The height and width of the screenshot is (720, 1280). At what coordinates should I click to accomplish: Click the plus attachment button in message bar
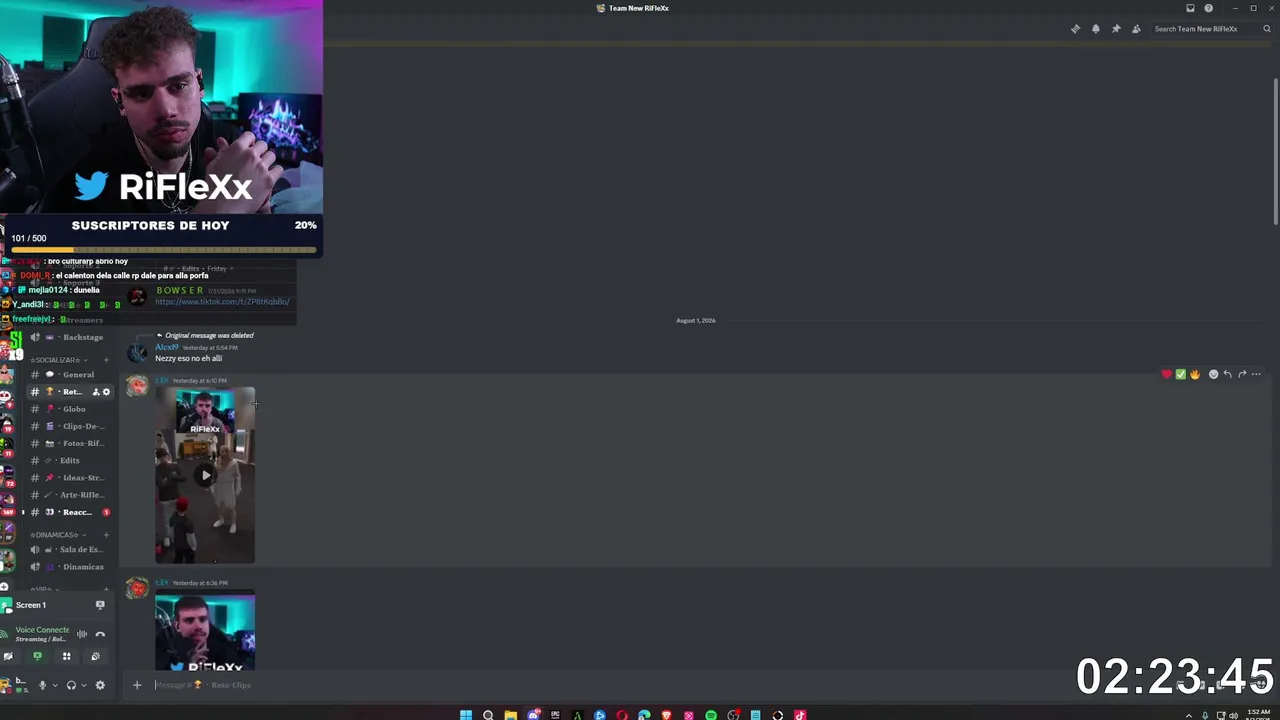137,685
